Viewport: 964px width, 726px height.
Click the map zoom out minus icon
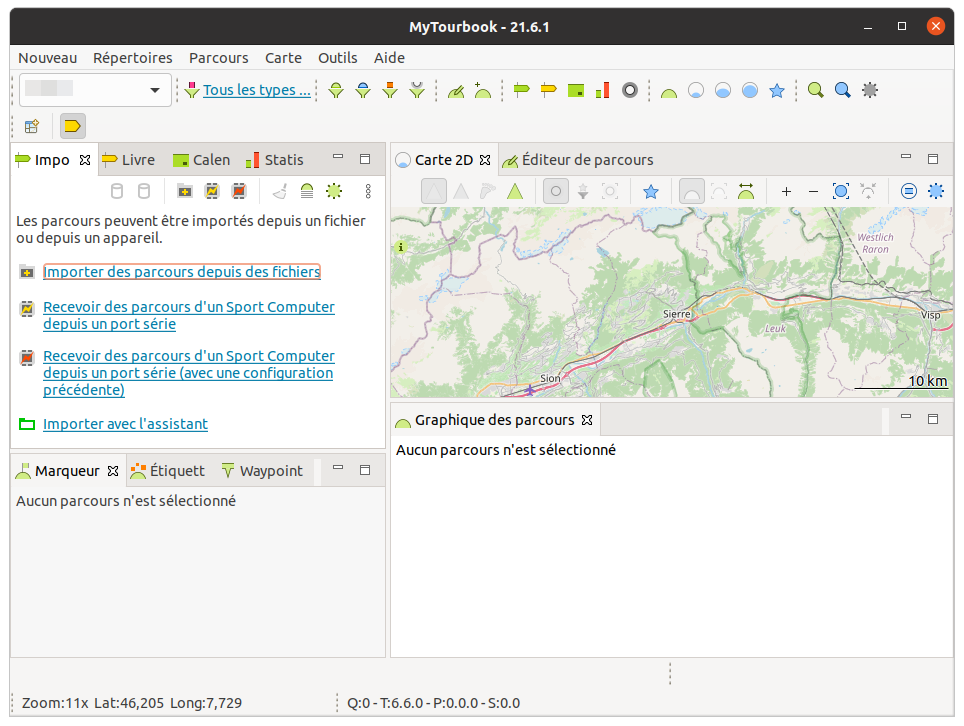click(x=813, y=191)
